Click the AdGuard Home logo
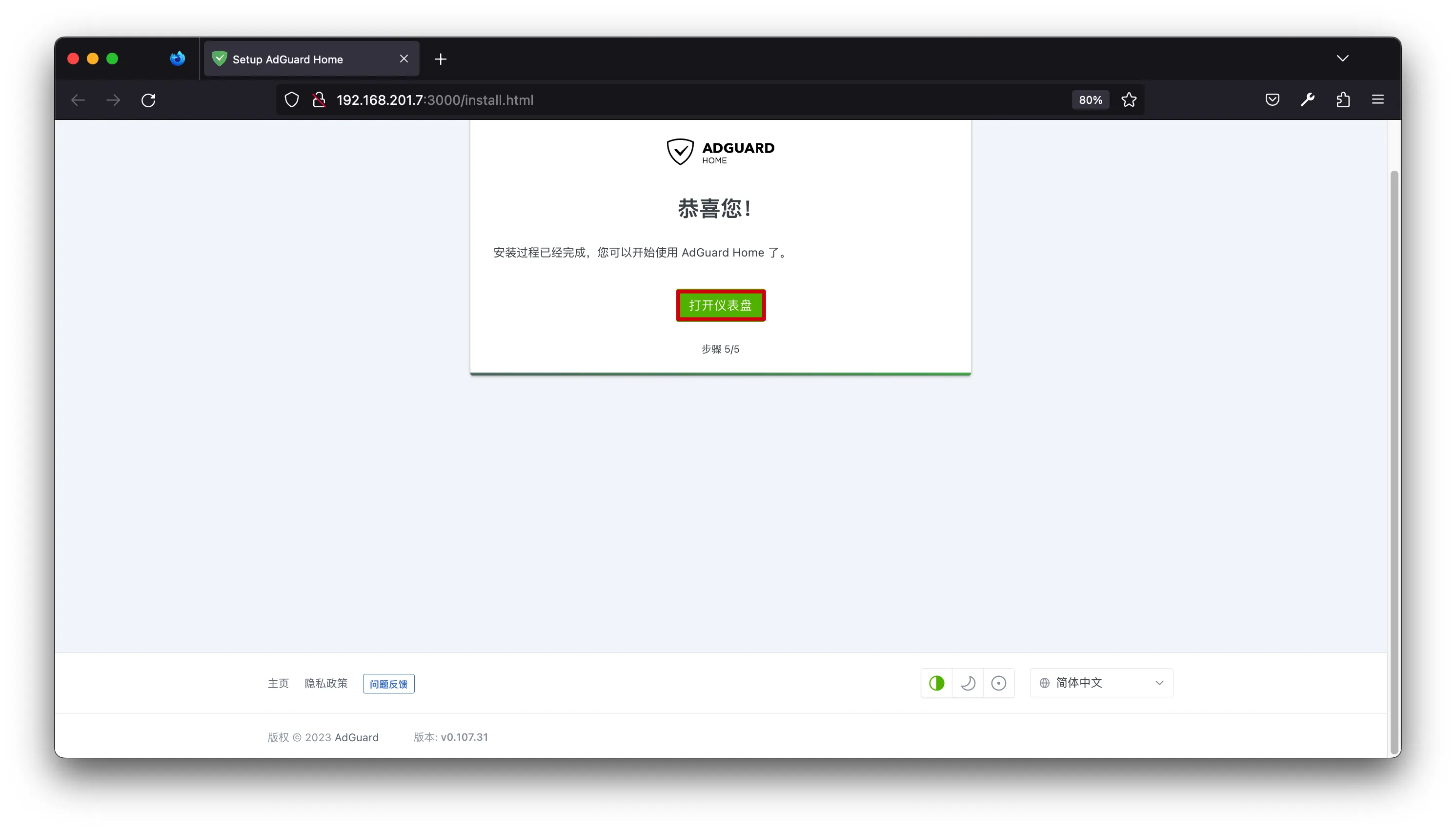Screen dimensions: 1456x830 (720, 152)
